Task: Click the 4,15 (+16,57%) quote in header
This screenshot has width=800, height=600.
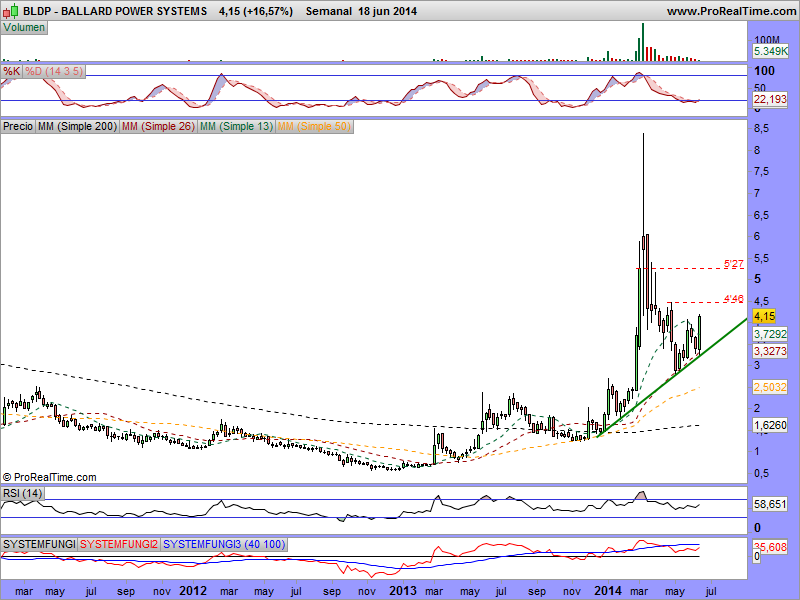Action: pyautogui.click(x=256, y=11)
